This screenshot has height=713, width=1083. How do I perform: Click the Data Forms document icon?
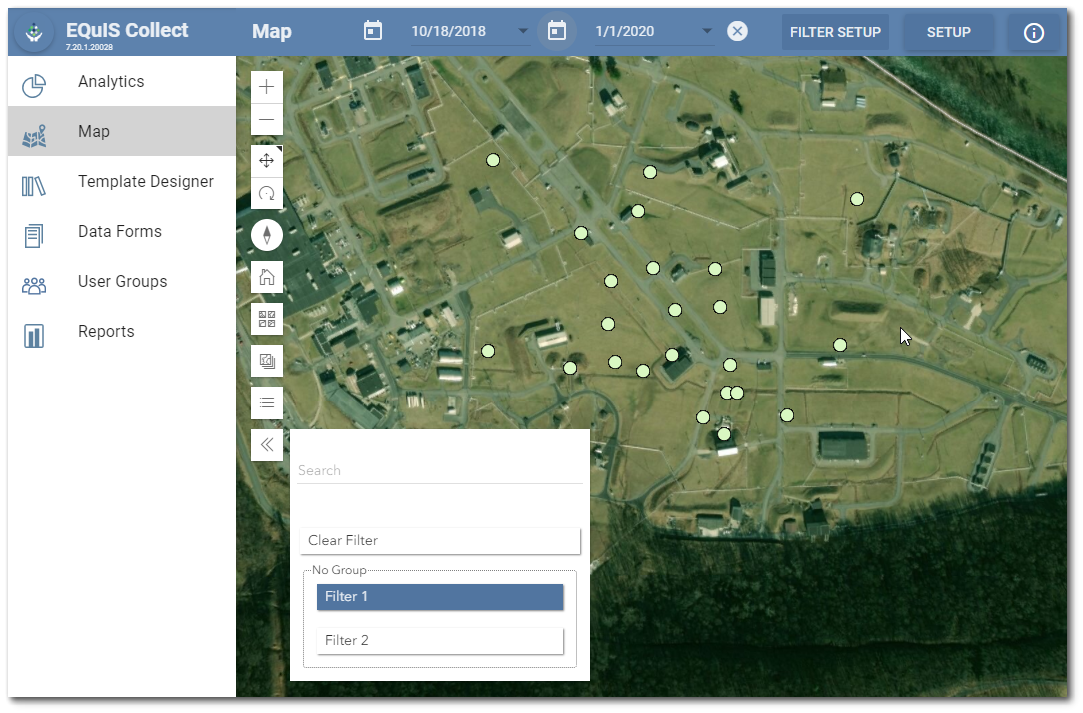[x=34, y=236]
